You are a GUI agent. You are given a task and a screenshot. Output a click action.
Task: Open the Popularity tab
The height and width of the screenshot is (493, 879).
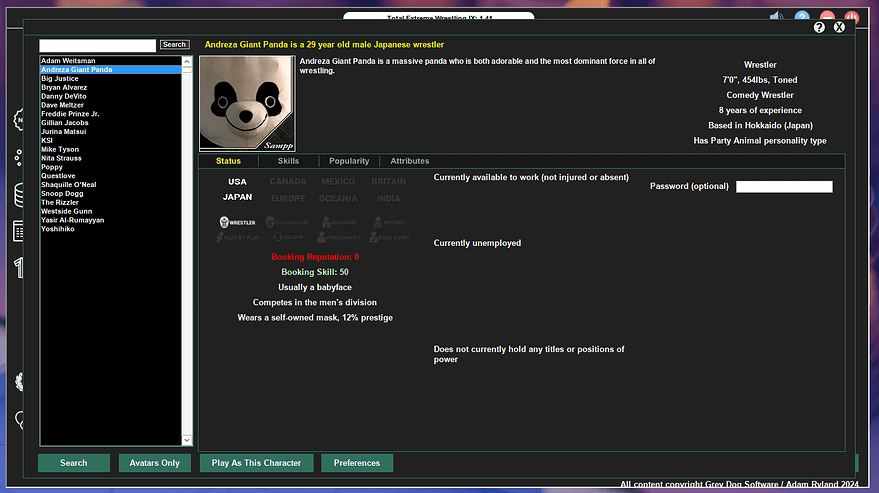tap(349, 161)
